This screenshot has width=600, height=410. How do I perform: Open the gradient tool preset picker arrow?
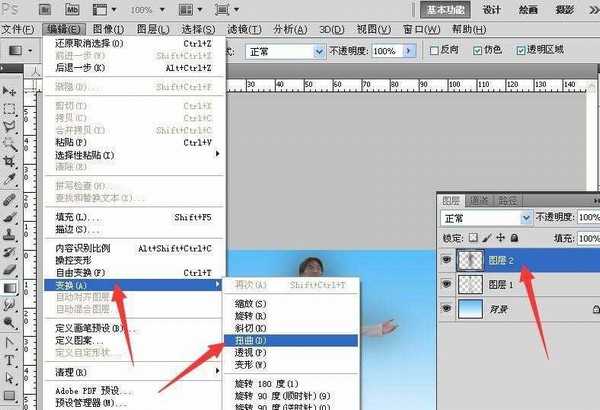pos(30,51)
